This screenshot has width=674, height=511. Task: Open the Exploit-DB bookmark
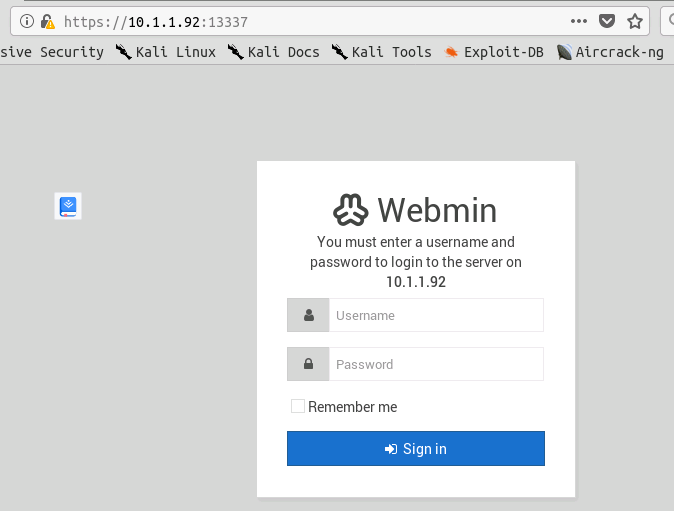(493, 52)
